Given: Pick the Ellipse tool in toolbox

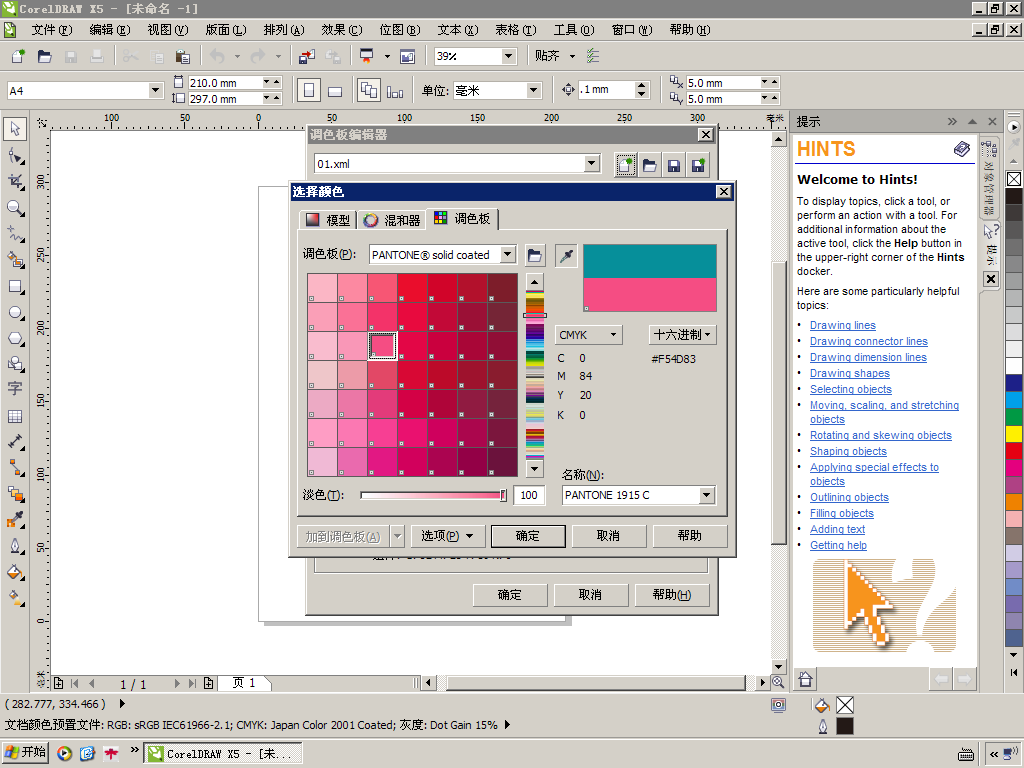Looking at the screenshot, I should (x=15, y=312).
